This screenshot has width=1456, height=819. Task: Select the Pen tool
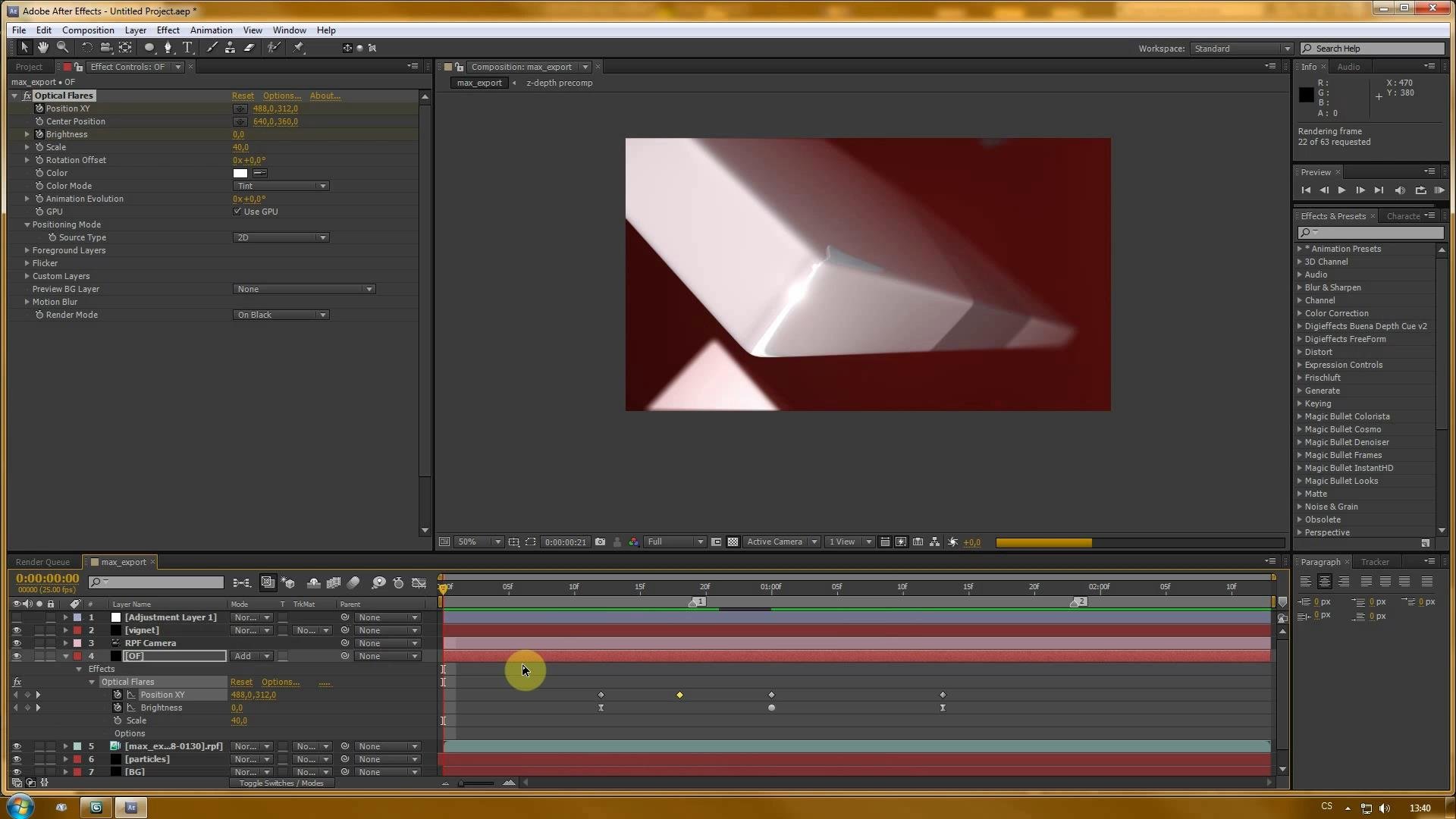click(x=168, y=48)
